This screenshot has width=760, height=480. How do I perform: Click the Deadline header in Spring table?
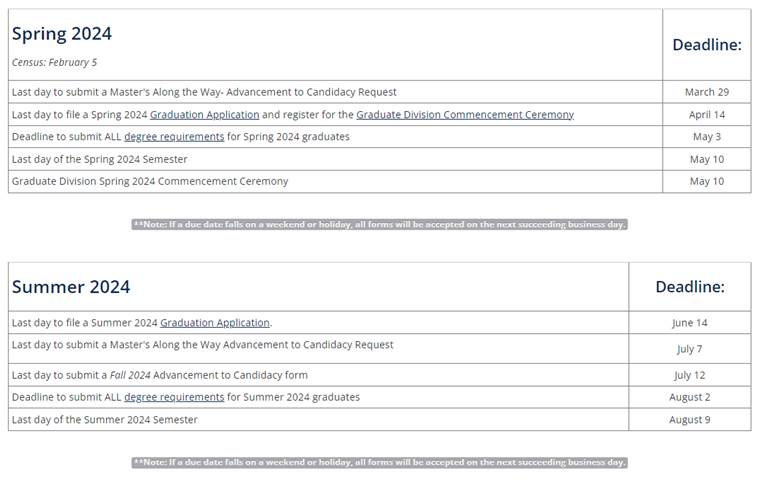point(706,45)
